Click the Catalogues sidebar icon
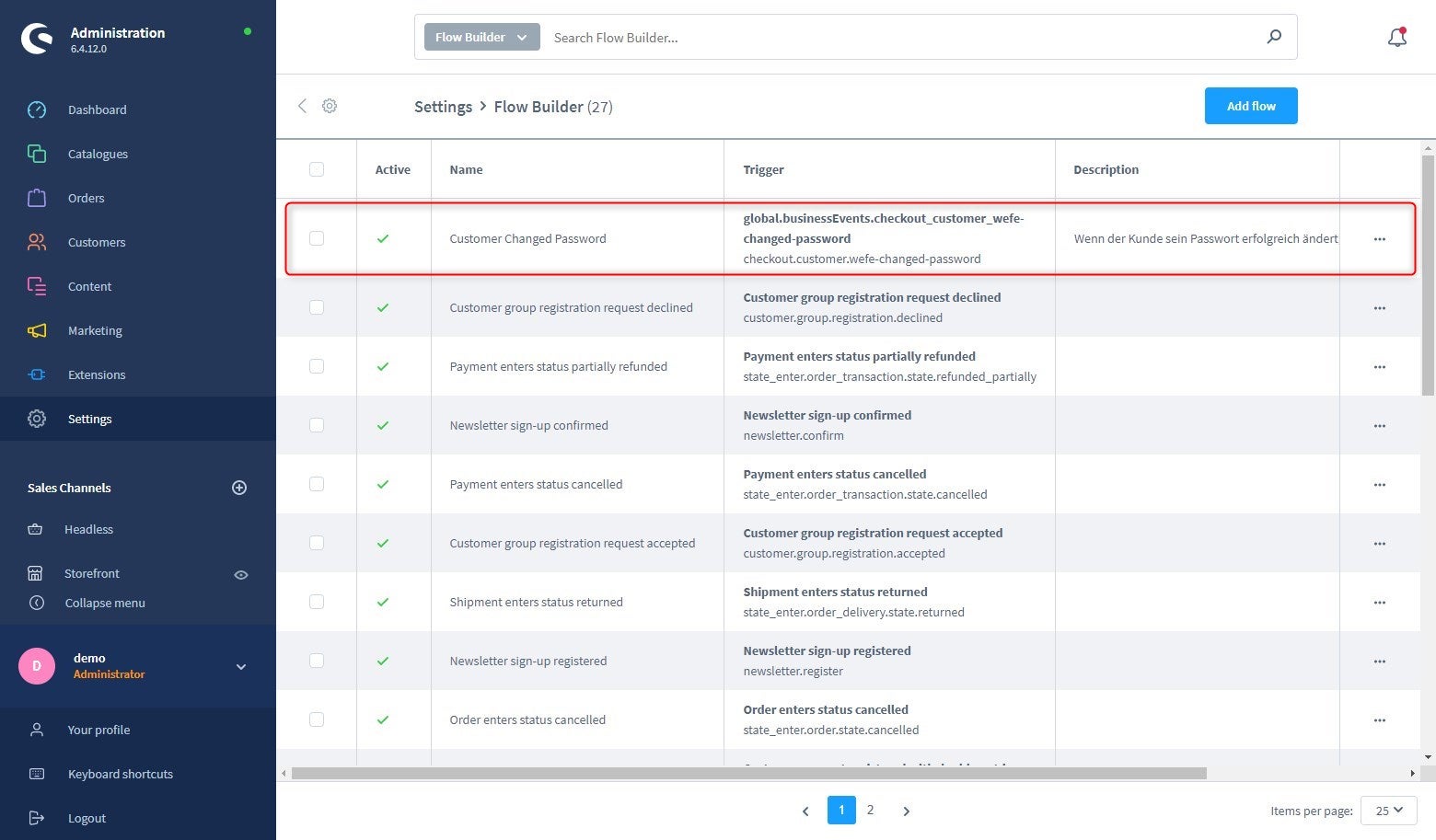The height and width of the screenshot is (840, 1436). point(37,154)
